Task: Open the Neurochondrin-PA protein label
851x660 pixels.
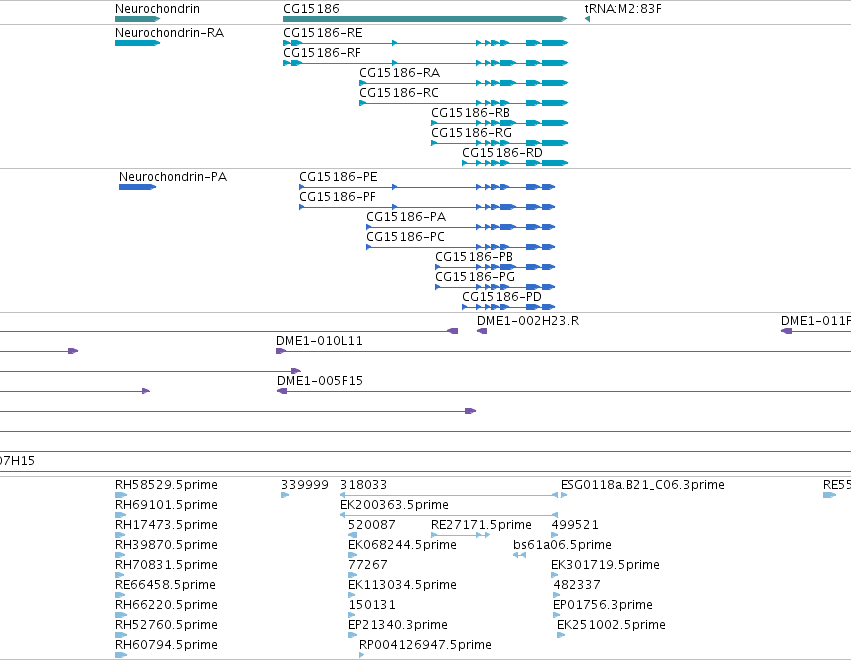Action: (173, 177)
